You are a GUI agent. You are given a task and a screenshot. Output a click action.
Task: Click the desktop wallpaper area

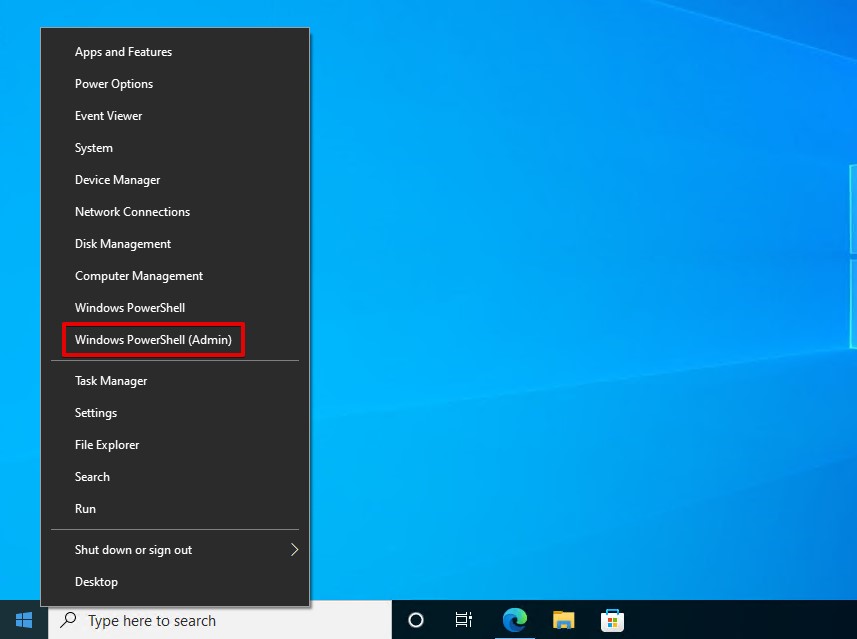click(x=600, y=300)
